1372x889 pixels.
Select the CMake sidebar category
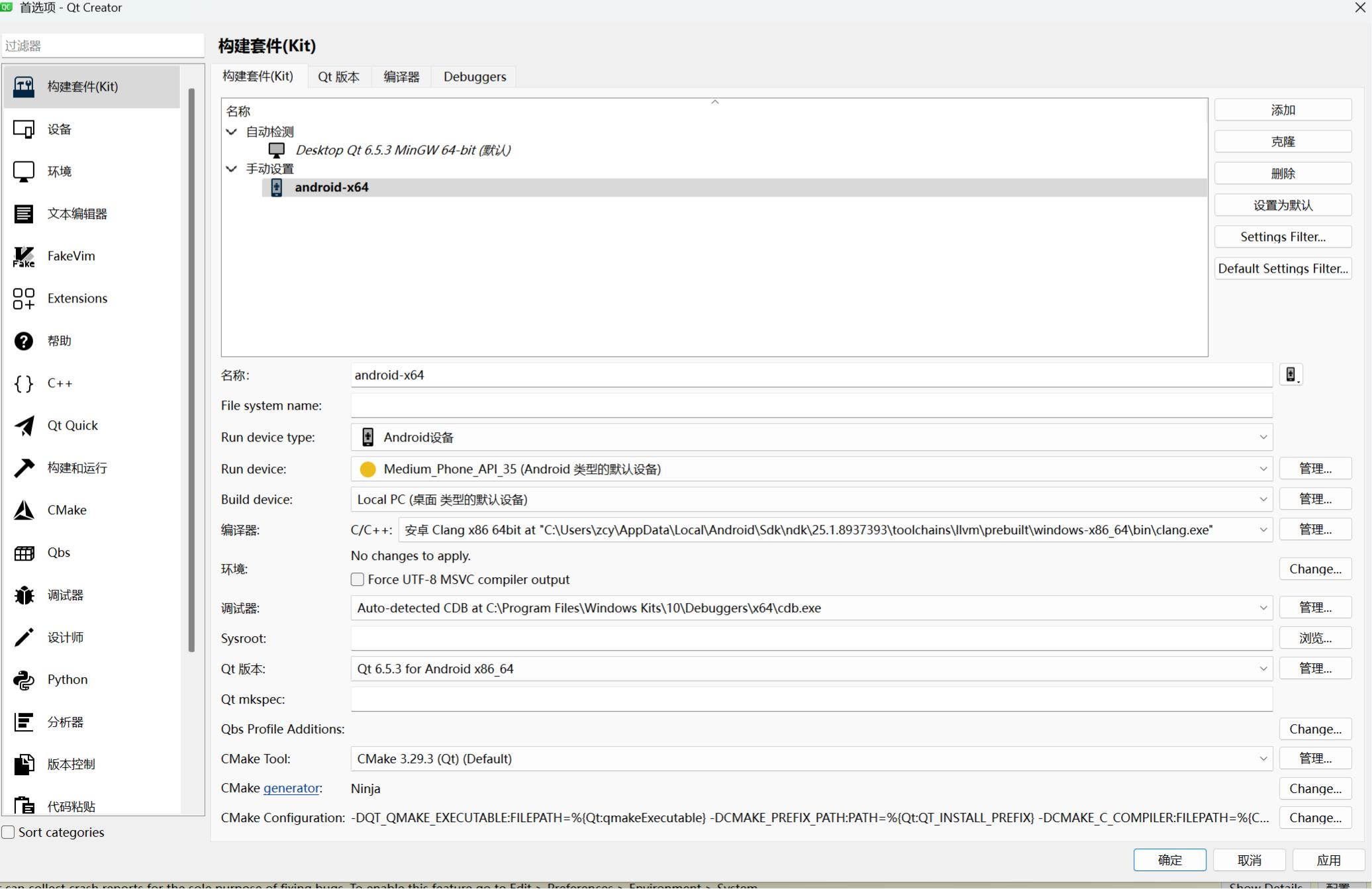66,510
